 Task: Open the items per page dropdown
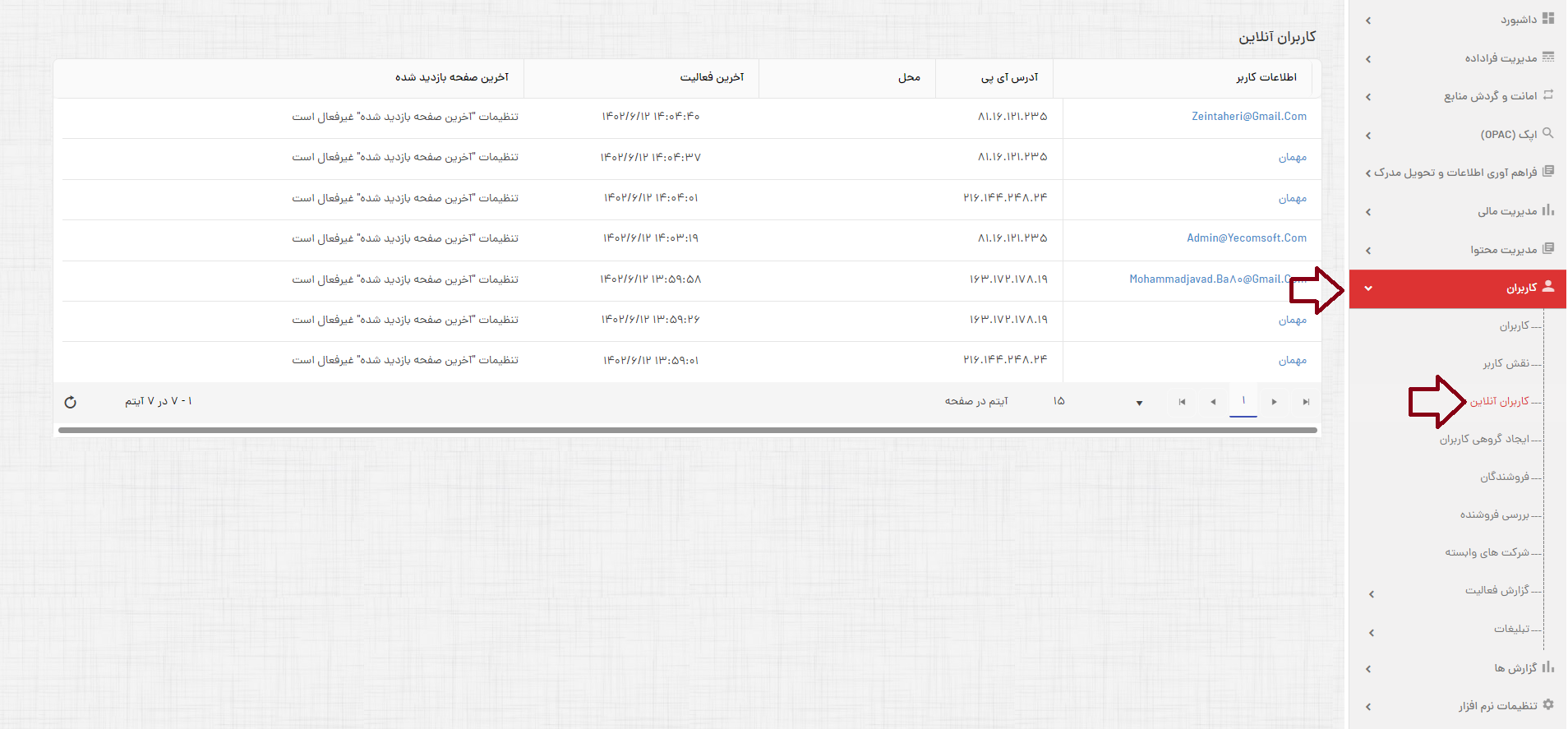pos(1139,403)
